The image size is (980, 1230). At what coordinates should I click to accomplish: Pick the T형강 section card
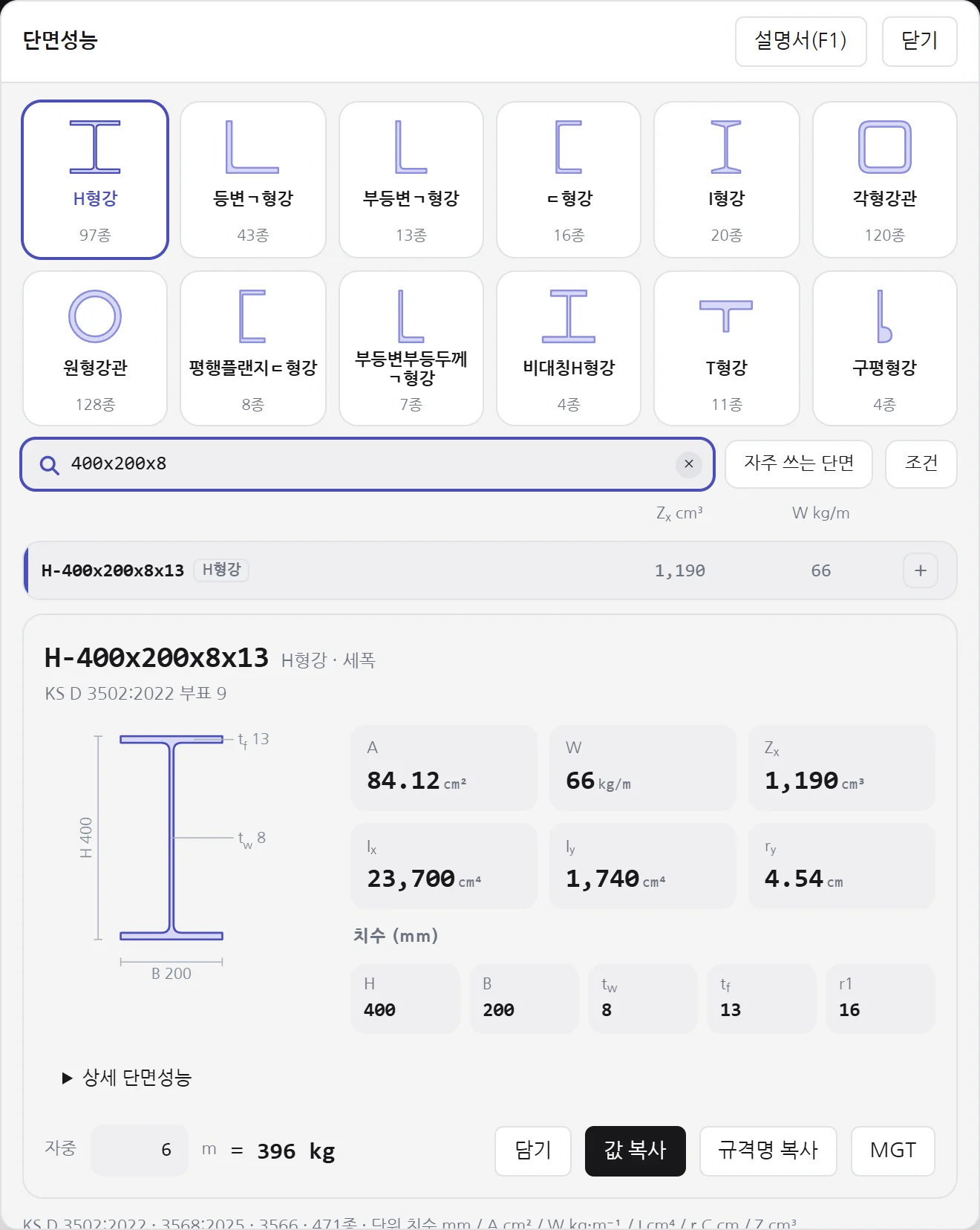point(727,348)
